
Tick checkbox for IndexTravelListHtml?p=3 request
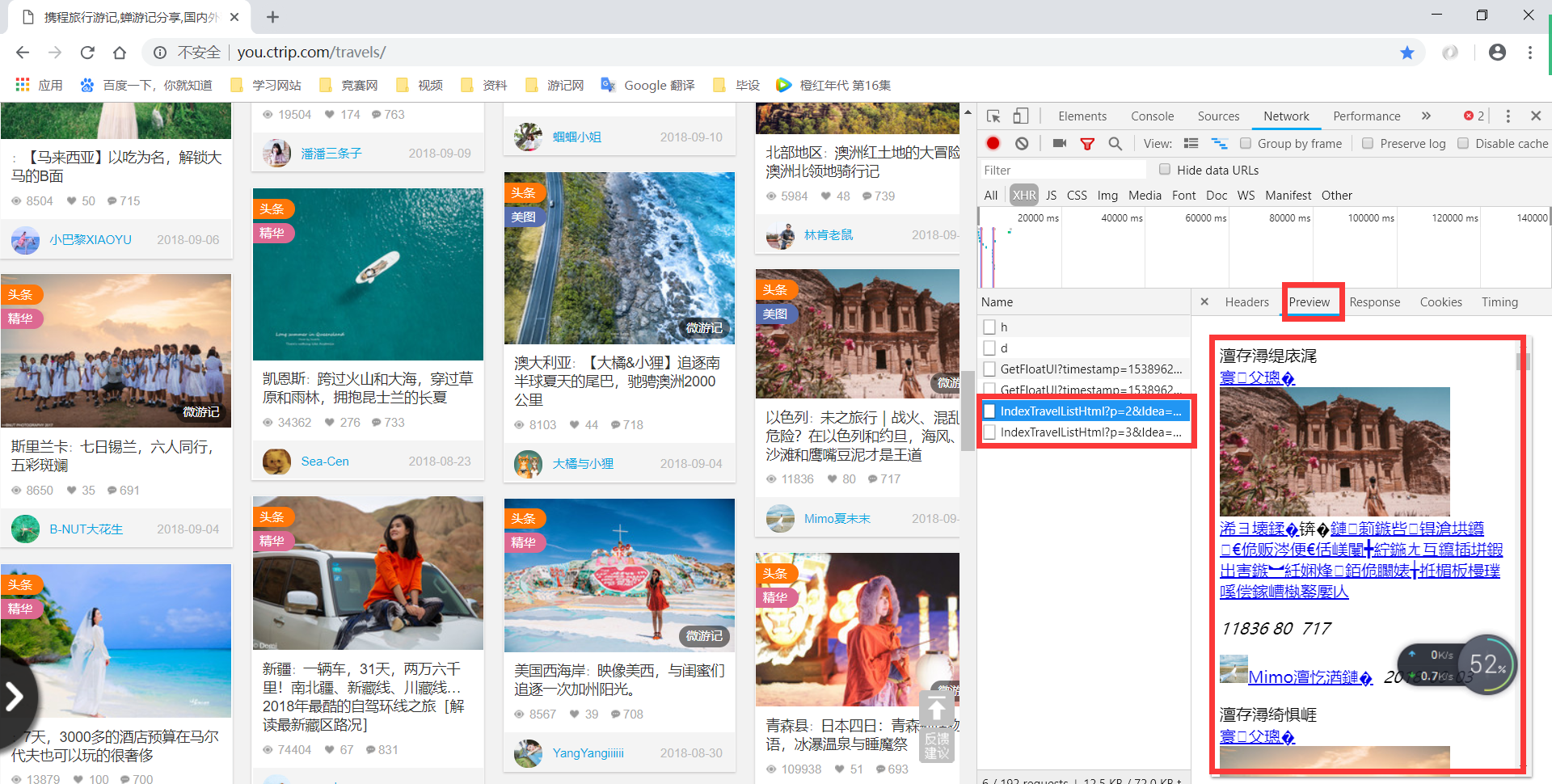tap(989, 432)
